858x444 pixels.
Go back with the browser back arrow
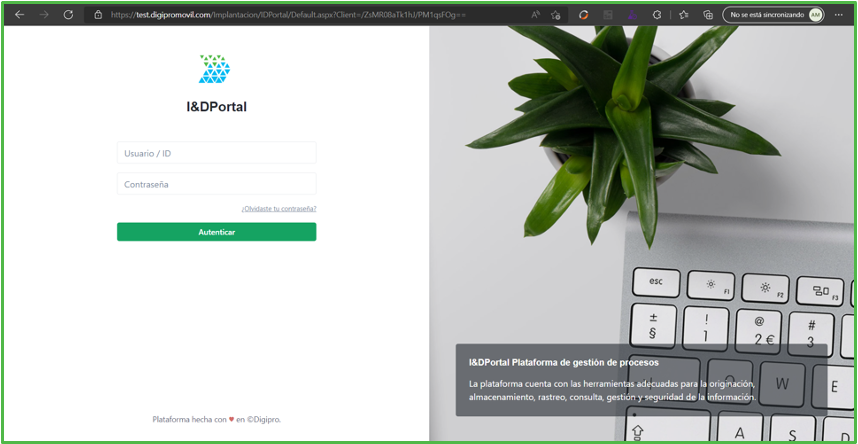point(20,15)
